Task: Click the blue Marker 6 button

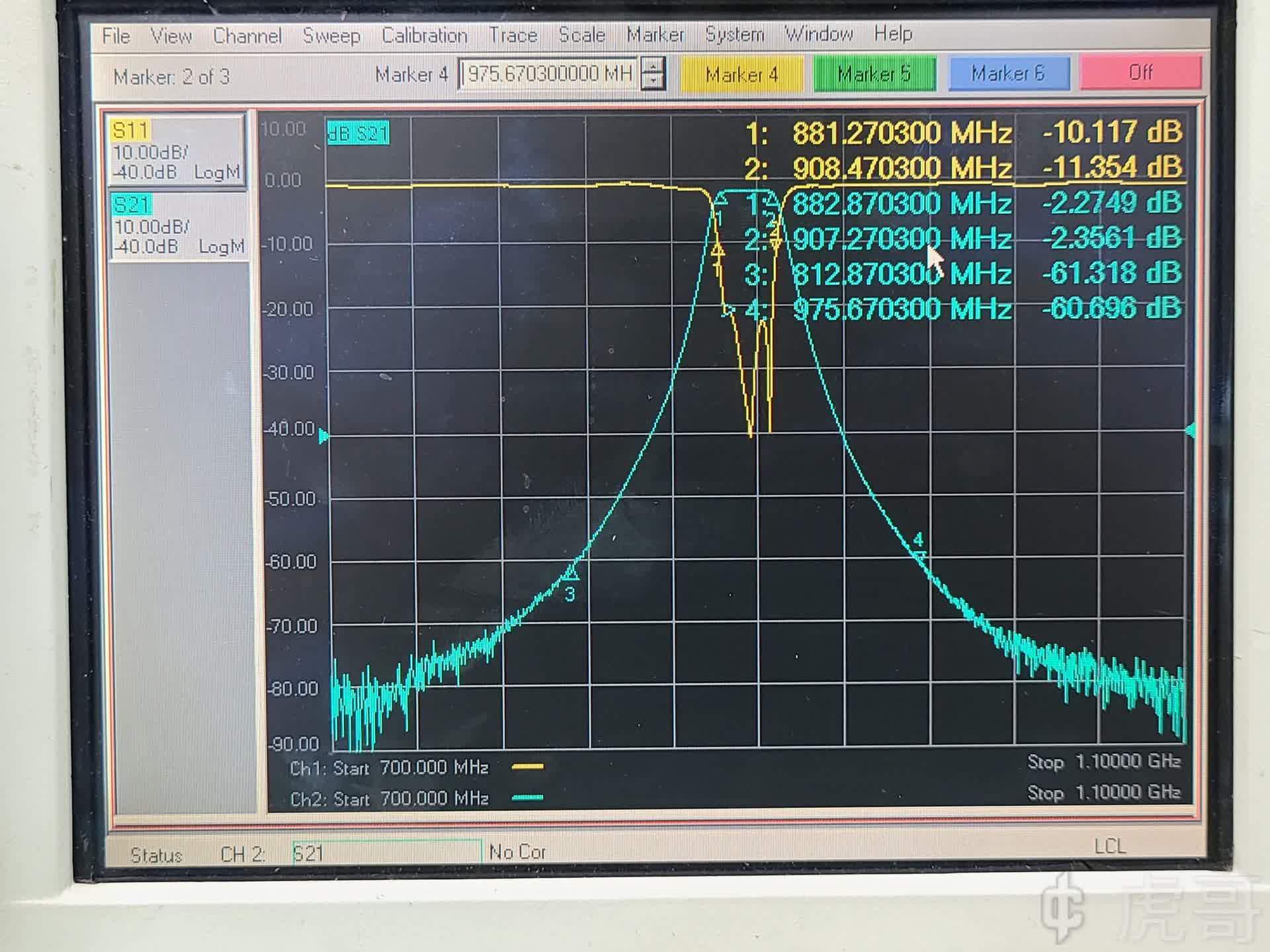Action: (x=1008, y=73)
